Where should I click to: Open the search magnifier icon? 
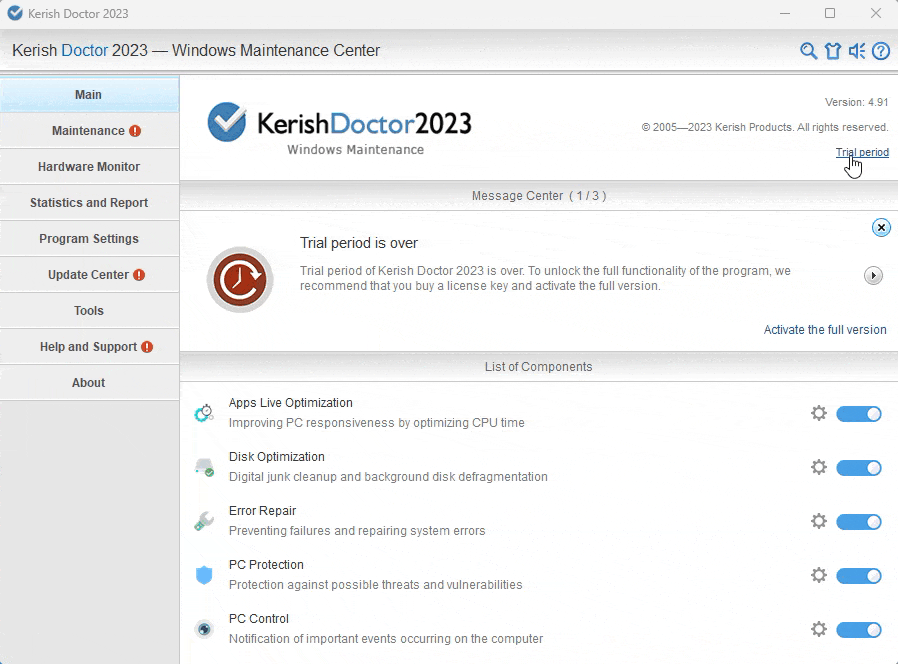click(x=808, y=51)
